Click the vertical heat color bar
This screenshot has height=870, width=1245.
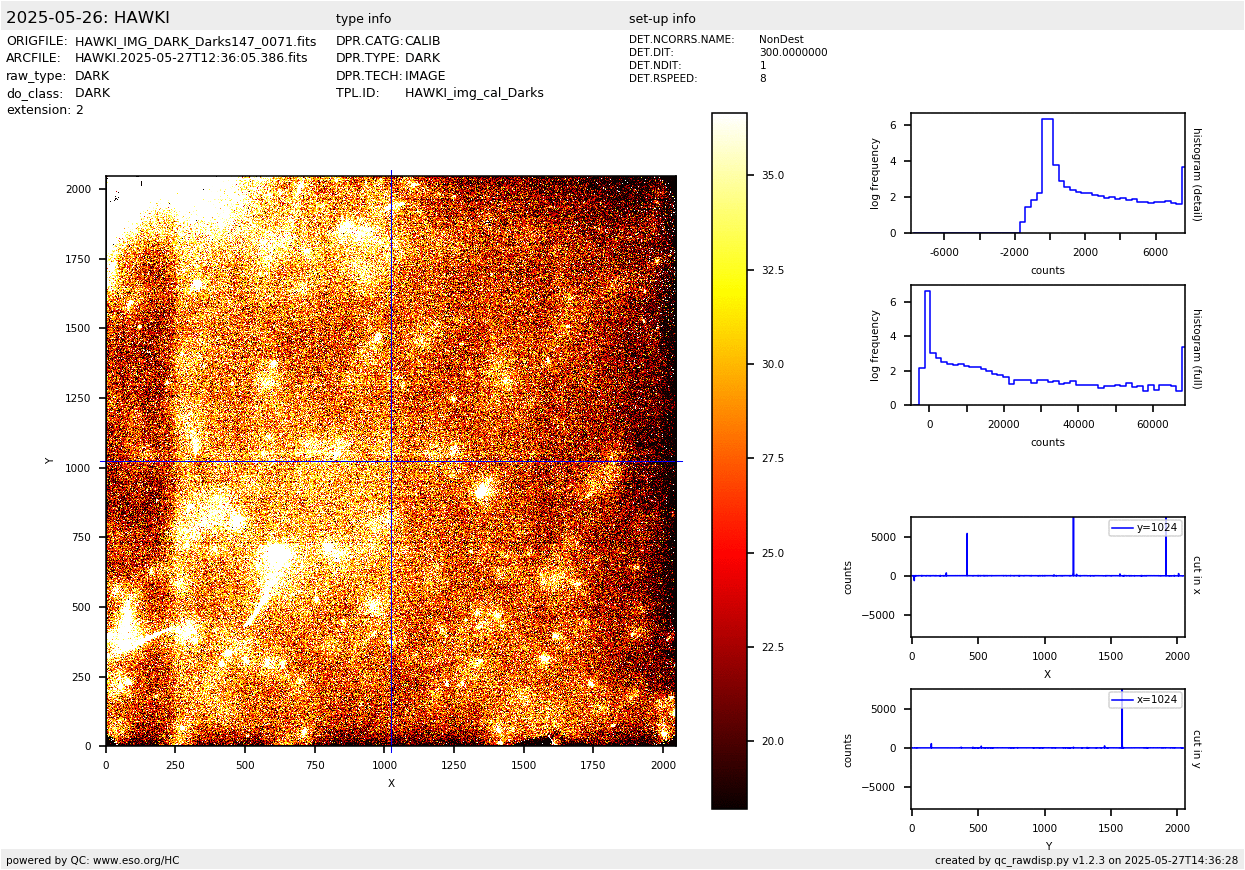(729, 460)
